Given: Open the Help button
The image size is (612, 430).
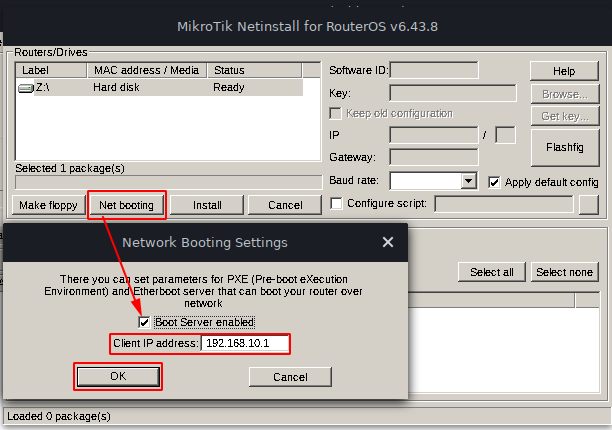Looking at the screenshot, I should pyautogui.click(x=564, y=71).
